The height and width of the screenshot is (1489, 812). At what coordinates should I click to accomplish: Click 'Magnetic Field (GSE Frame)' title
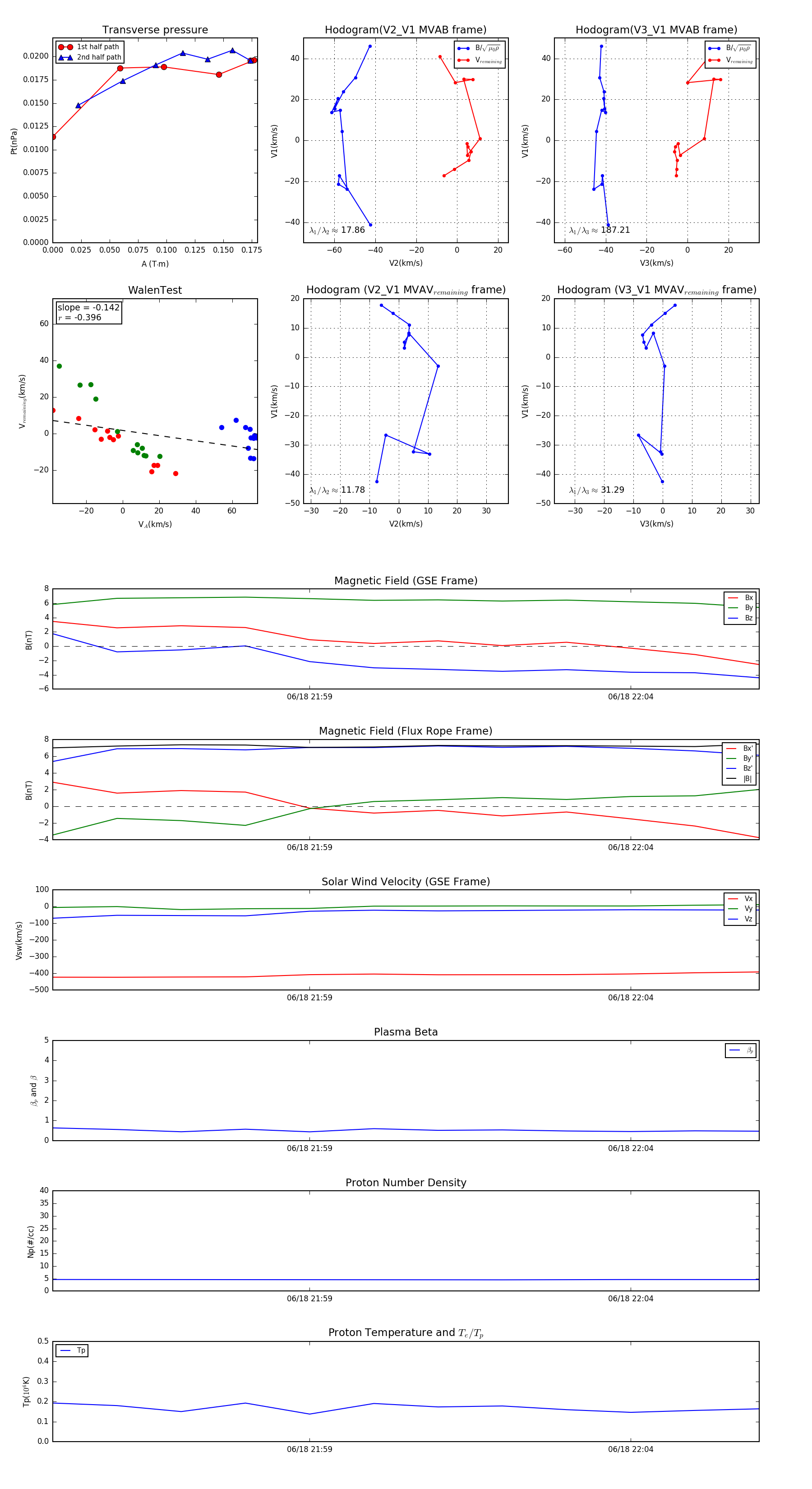(406, 581)
